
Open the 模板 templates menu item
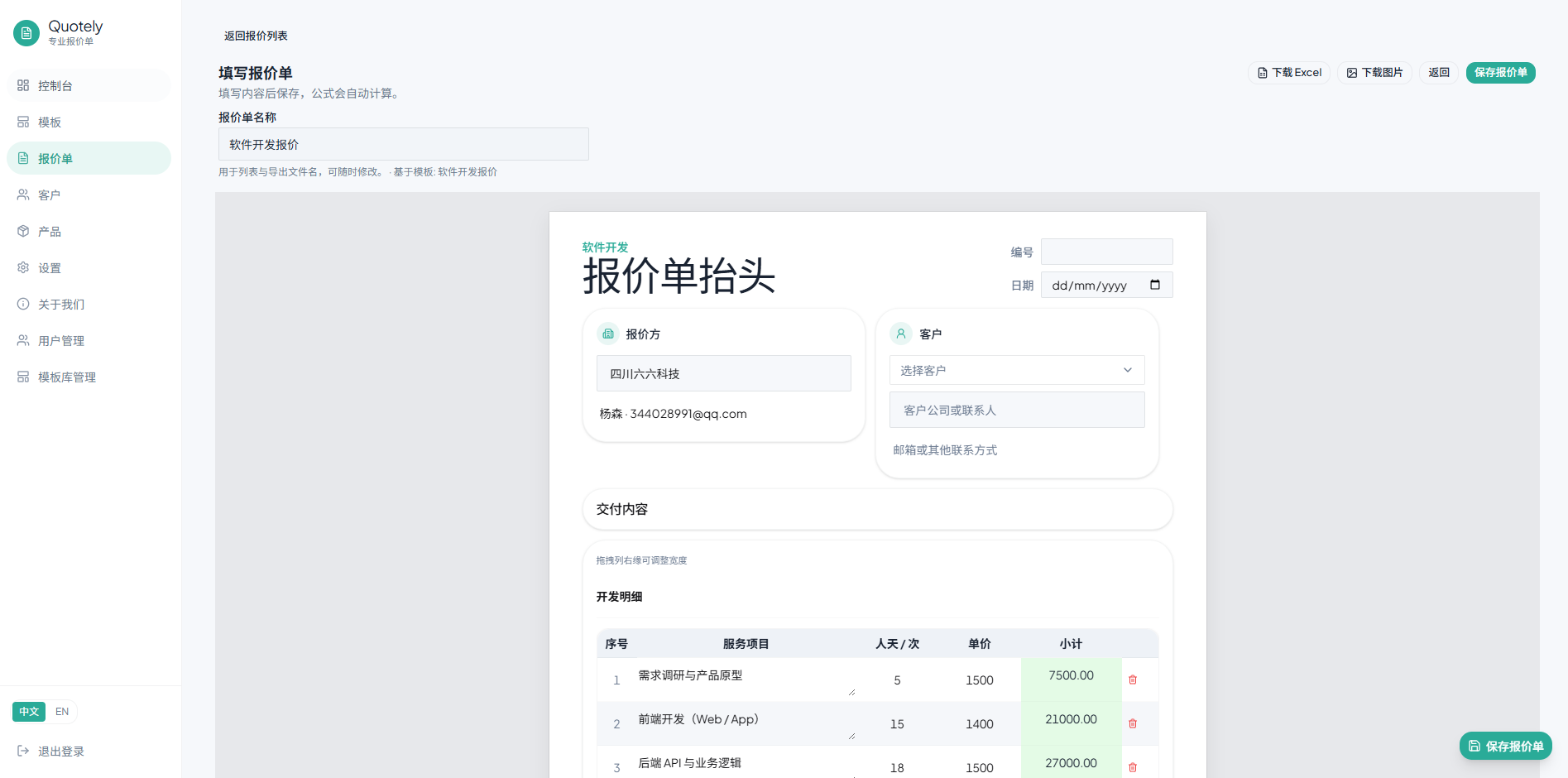[x=89, y=122]
